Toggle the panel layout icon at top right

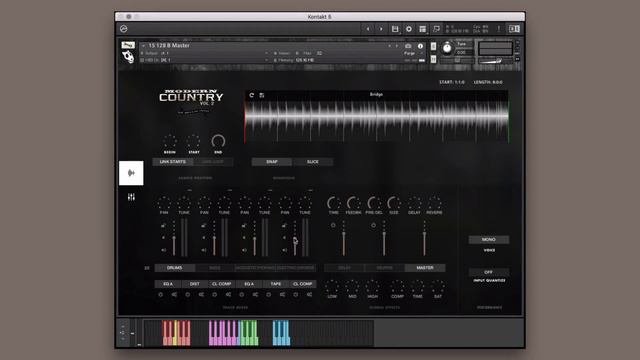pos(514,29)
